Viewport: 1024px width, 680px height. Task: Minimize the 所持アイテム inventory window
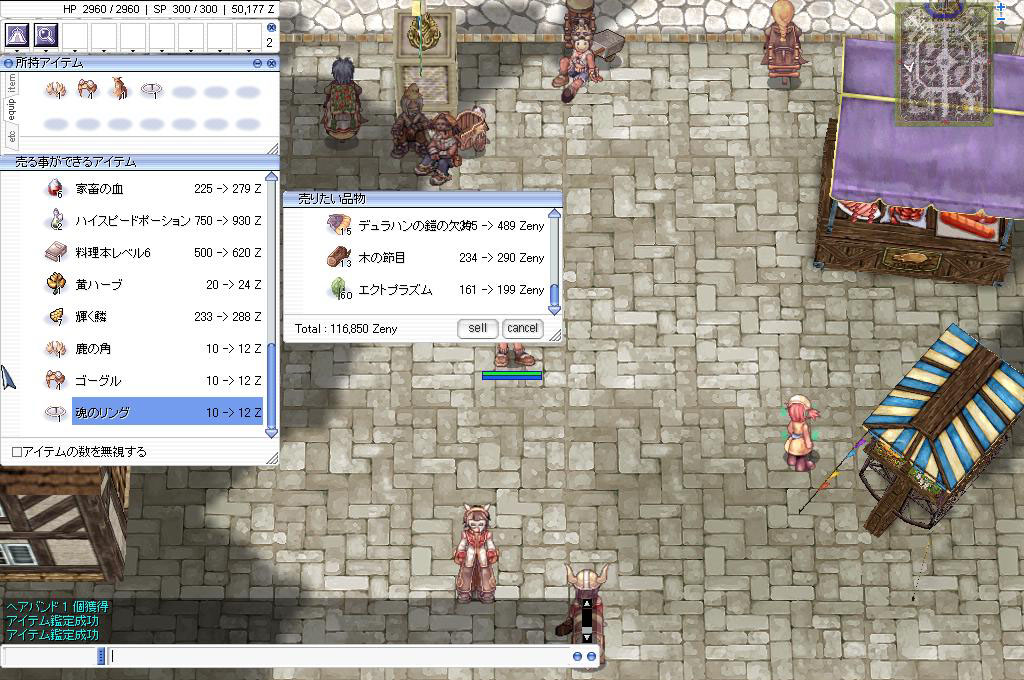(x=257, y=63)
